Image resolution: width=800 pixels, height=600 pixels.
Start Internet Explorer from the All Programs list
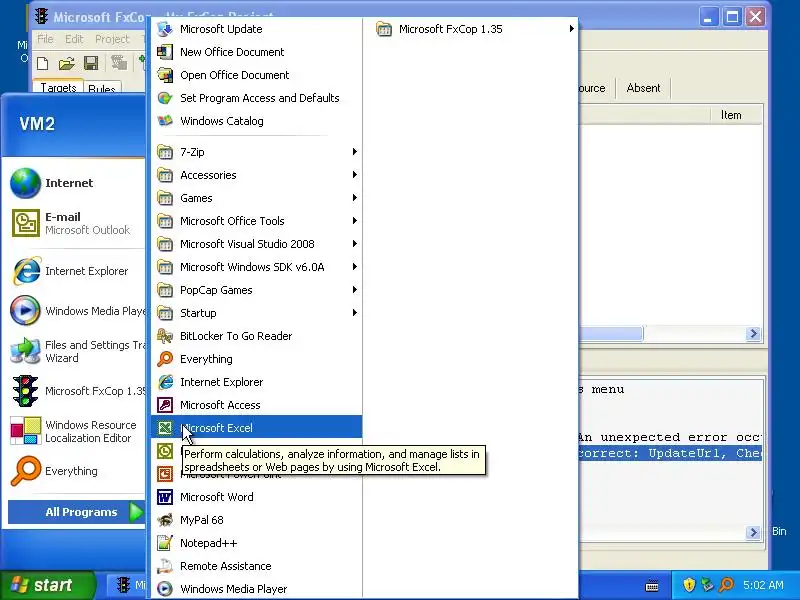coord(256,382)
